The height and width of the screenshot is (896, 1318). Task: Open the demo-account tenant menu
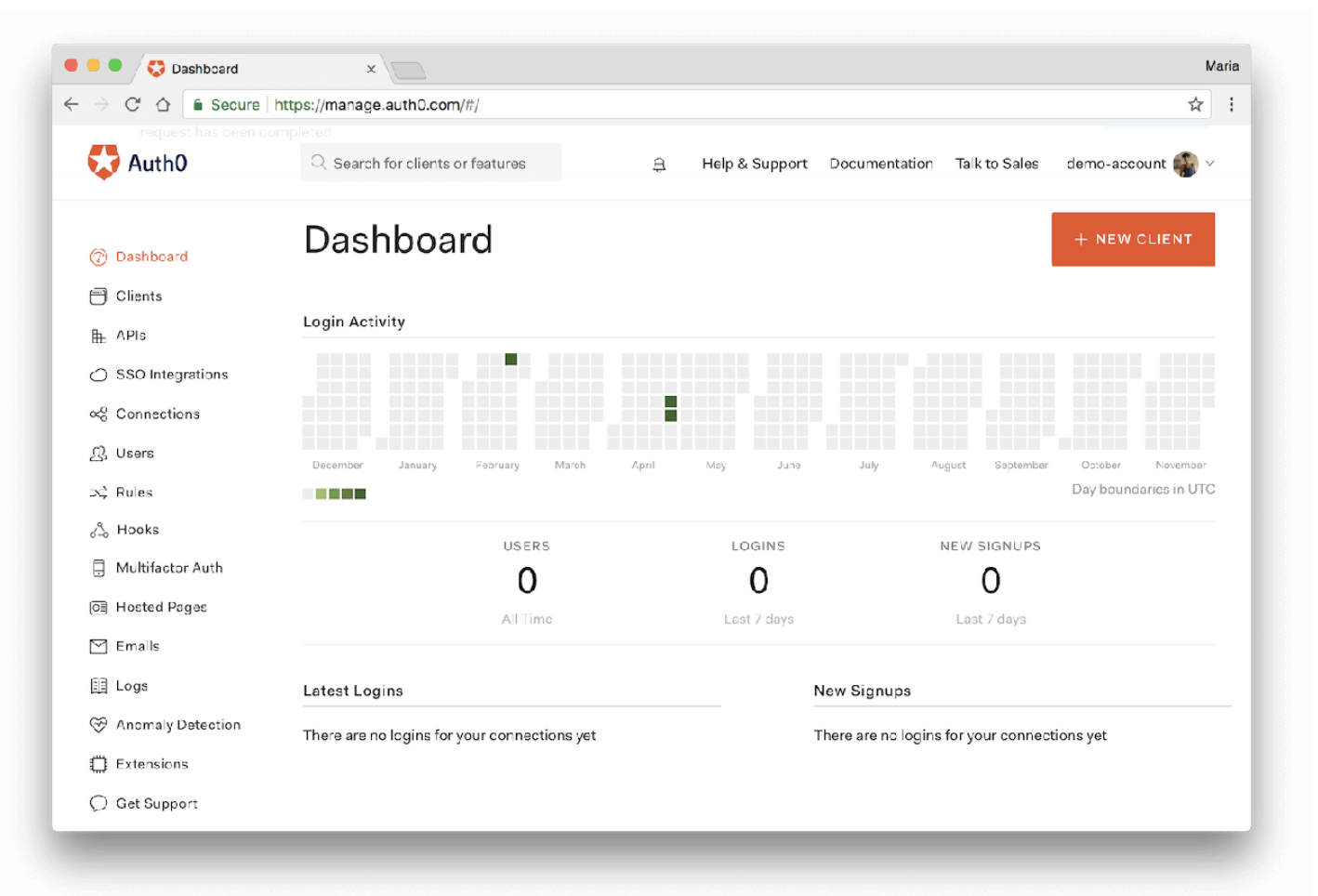[1140, 164]
